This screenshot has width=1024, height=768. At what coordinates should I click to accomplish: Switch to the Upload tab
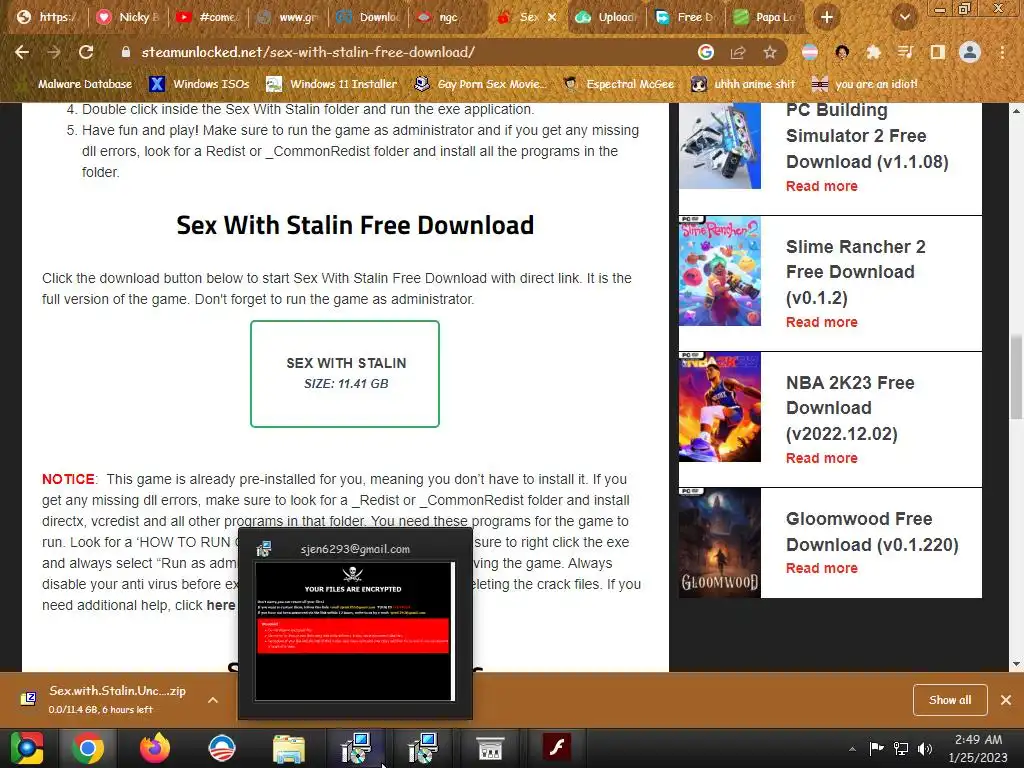[x=607, y=17]
